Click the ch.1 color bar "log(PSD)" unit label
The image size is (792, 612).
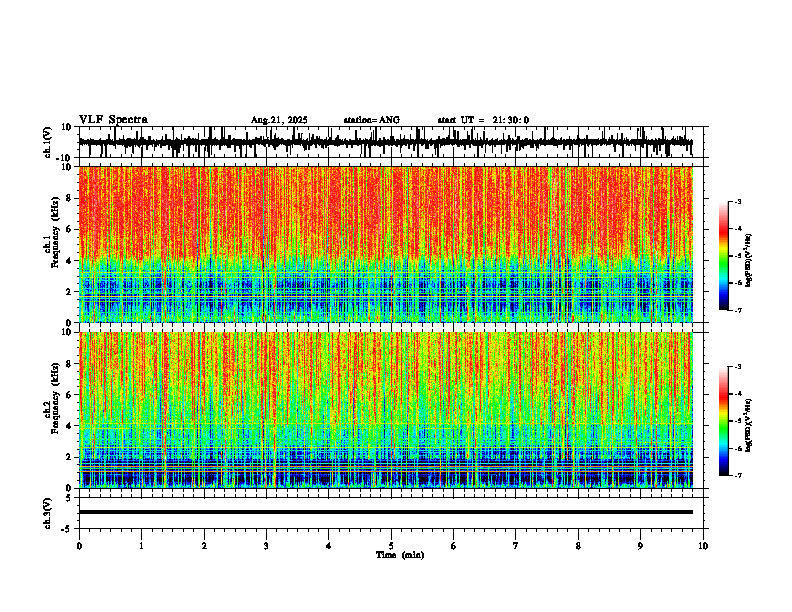749,261
